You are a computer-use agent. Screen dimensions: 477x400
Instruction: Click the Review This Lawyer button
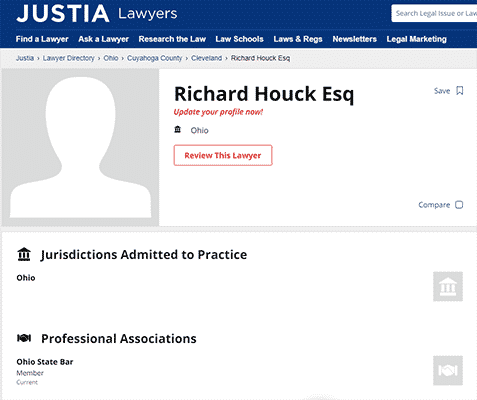(223, 155)
